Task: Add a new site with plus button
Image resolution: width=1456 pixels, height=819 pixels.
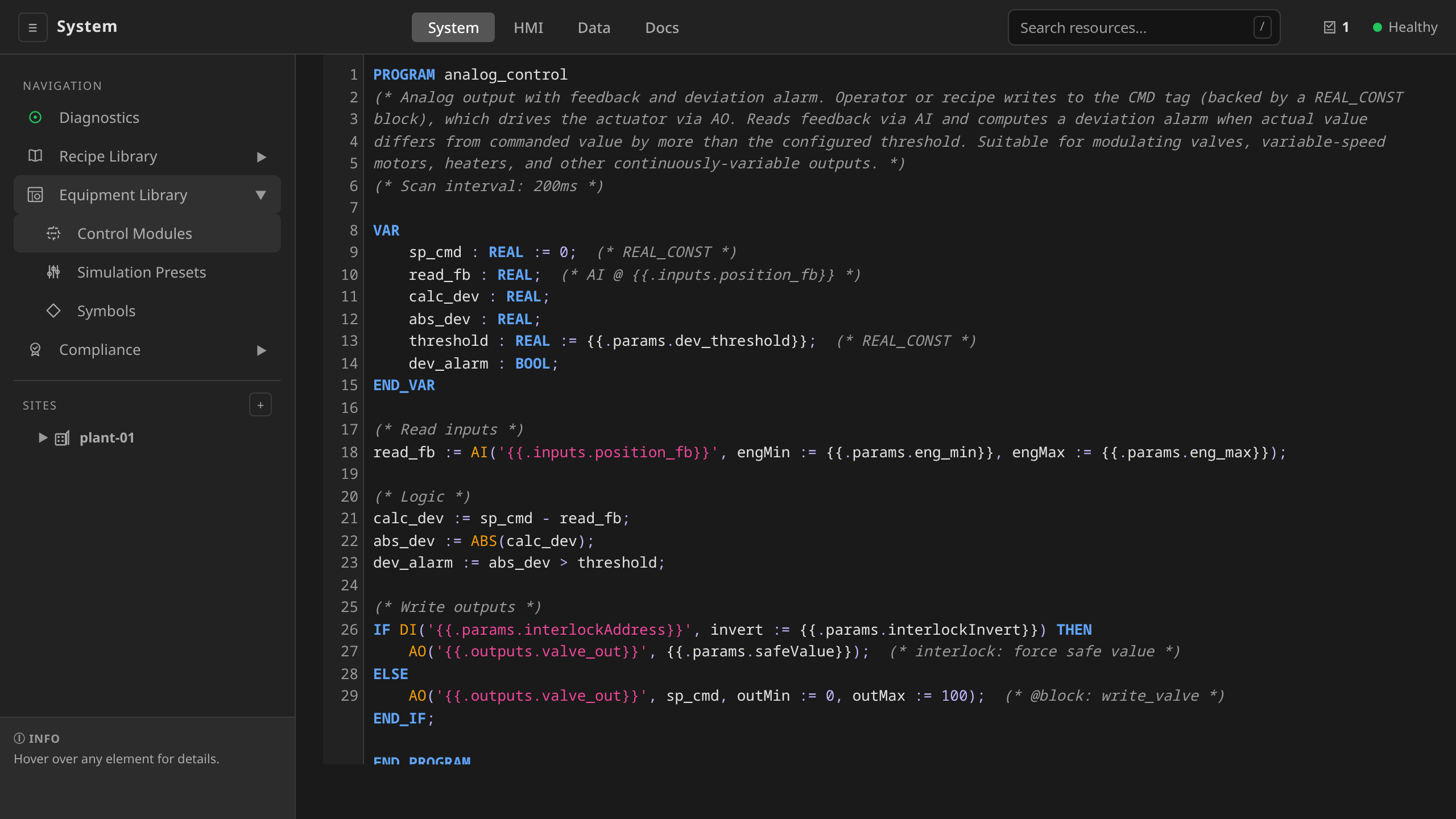Action: click(x=260, y=405)
